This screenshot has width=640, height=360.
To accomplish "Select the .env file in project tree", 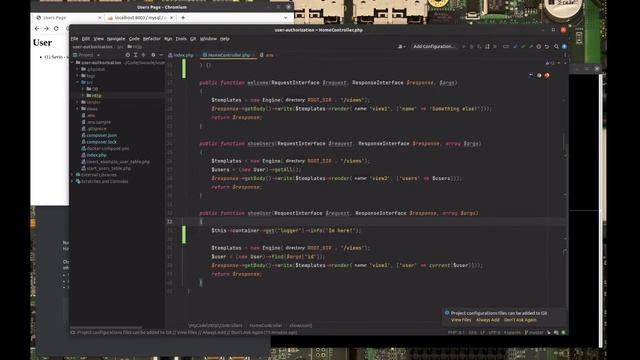I will 89,116.
